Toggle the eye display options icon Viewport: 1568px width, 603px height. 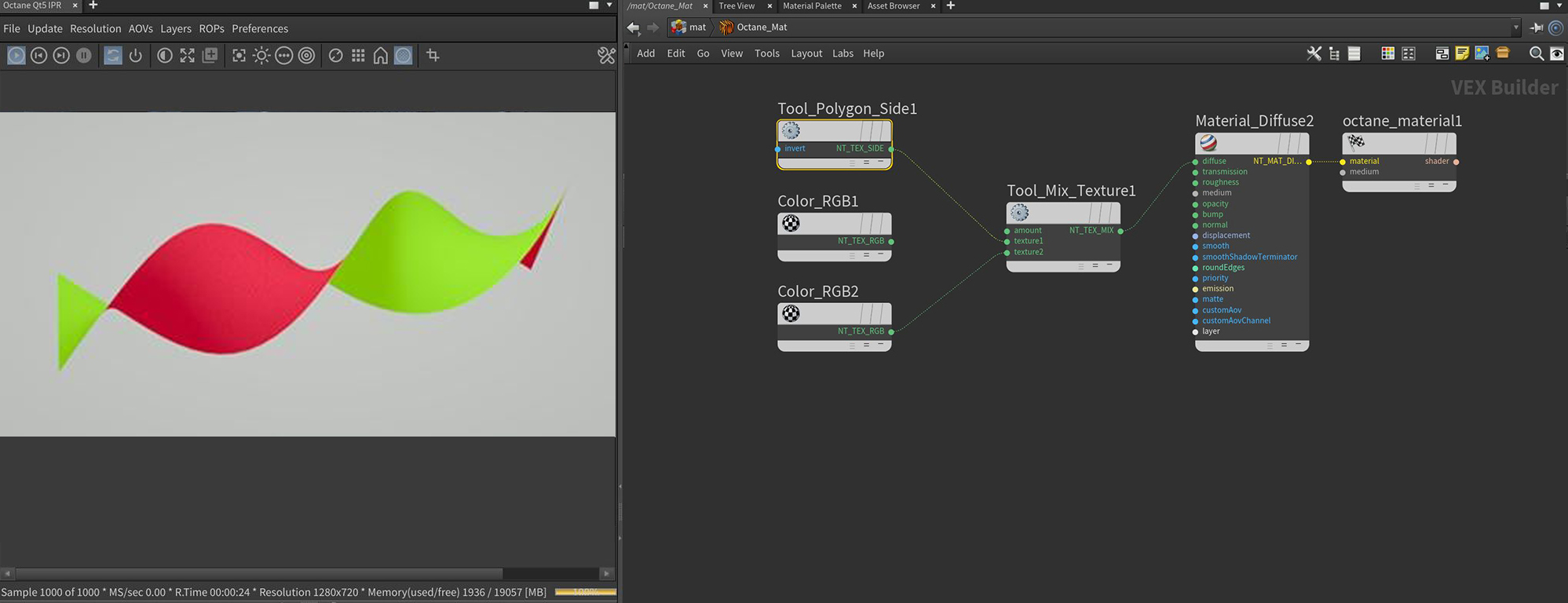[x=1556, y=53]
